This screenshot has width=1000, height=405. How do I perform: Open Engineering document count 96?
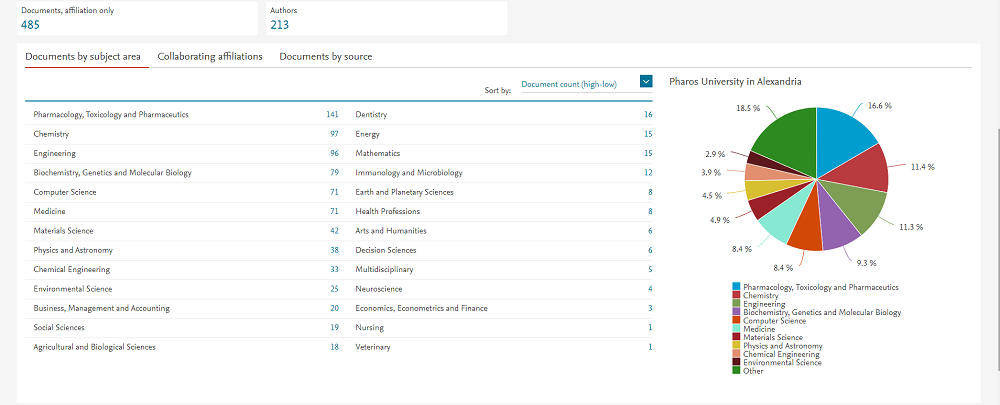tap(334, 153)
